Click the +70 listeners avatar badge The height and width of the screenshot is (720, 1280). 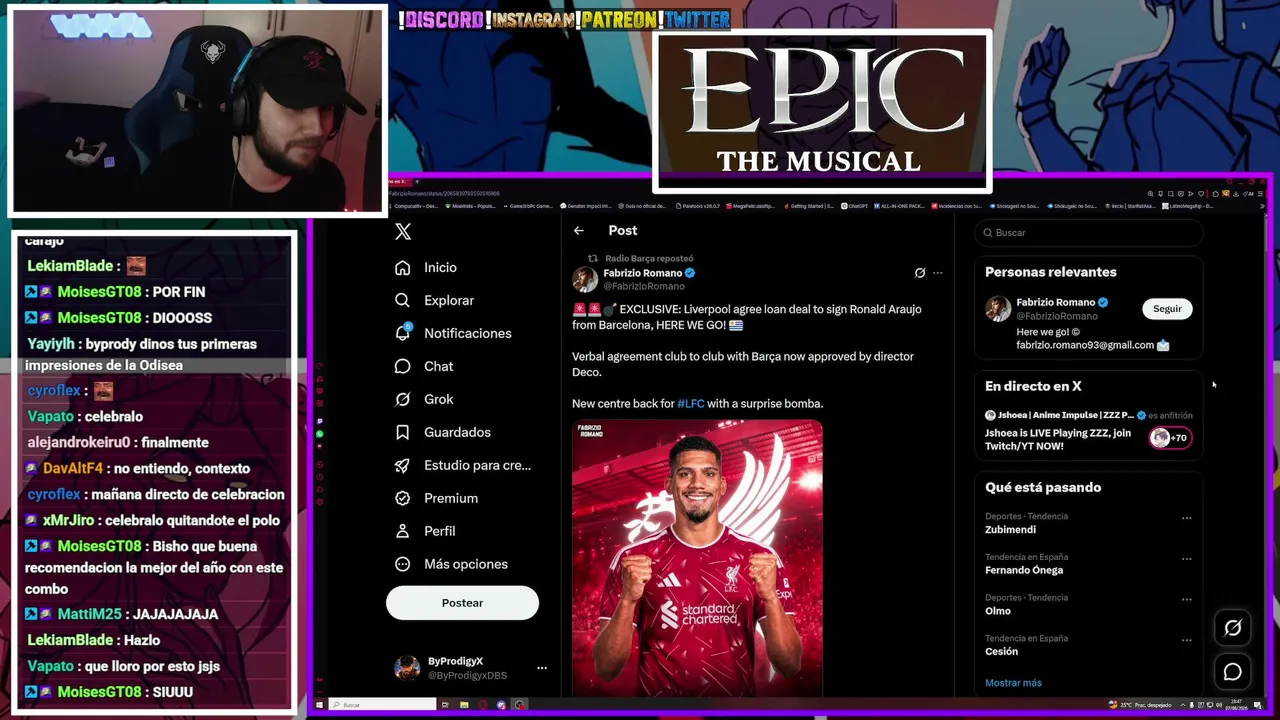(1170, 438)
